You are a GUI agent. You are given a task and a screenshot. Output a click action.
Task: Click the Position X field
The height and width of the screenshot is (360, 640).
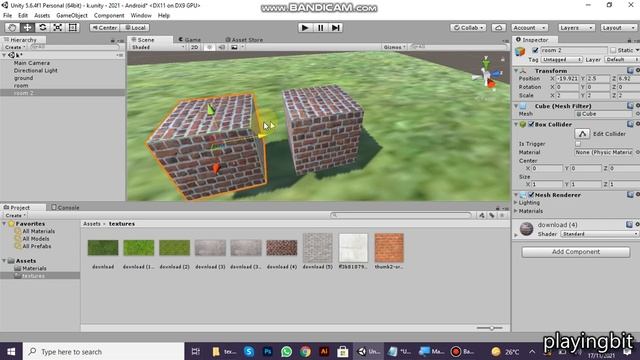coord(567,78)
